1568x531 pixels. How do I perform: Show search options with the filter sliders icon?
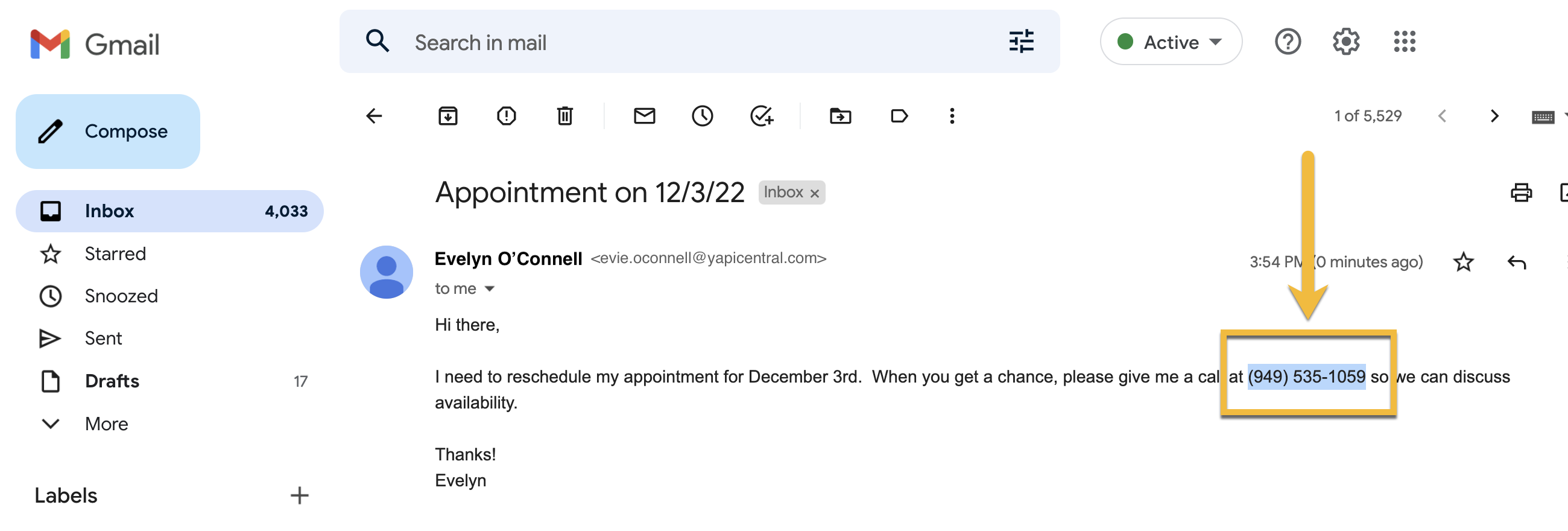(x=1021, y=42)
